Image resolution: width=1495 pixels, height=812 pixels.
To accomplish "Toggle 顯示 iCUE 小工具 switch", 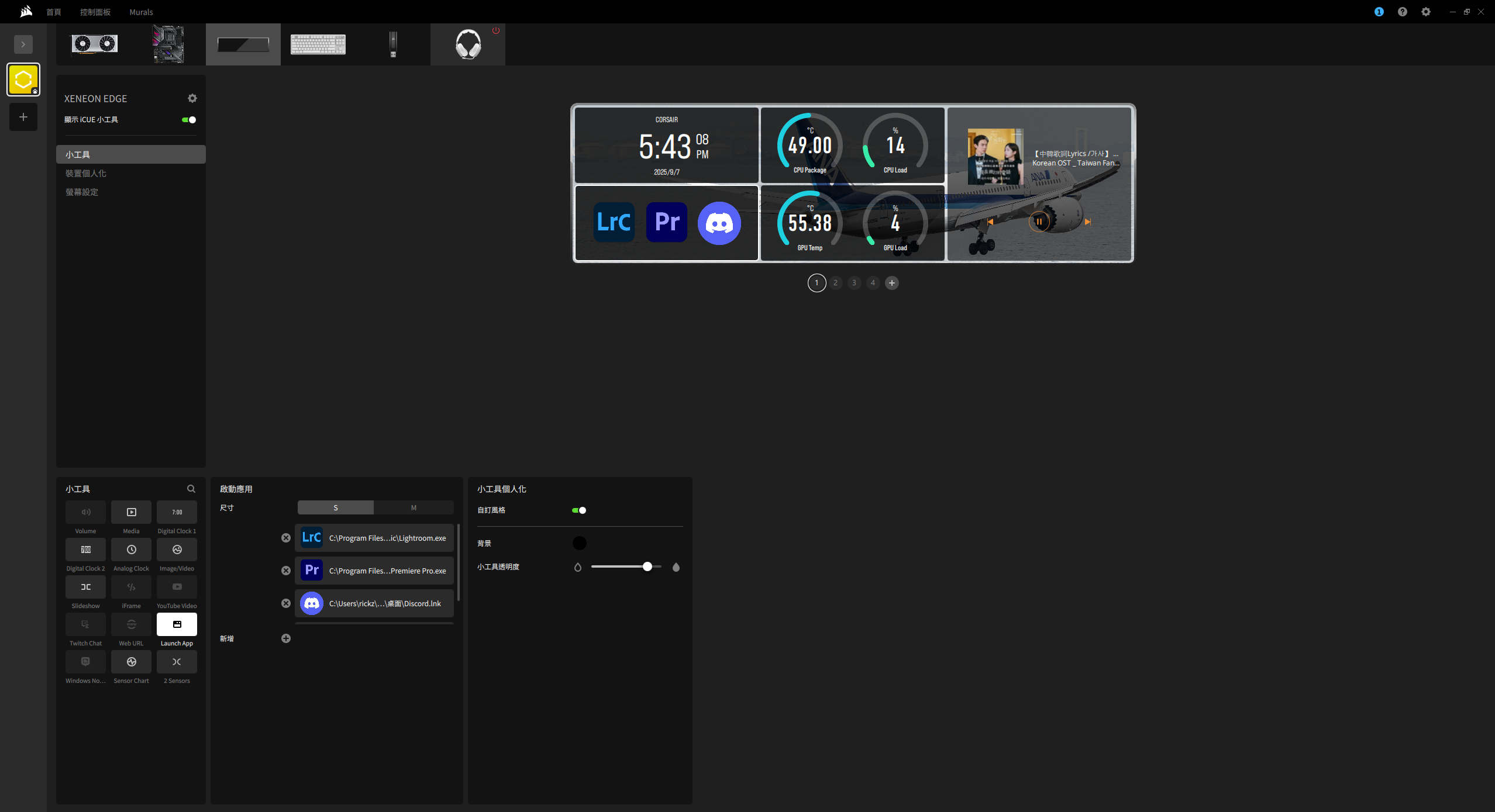I will coord(188,120).
